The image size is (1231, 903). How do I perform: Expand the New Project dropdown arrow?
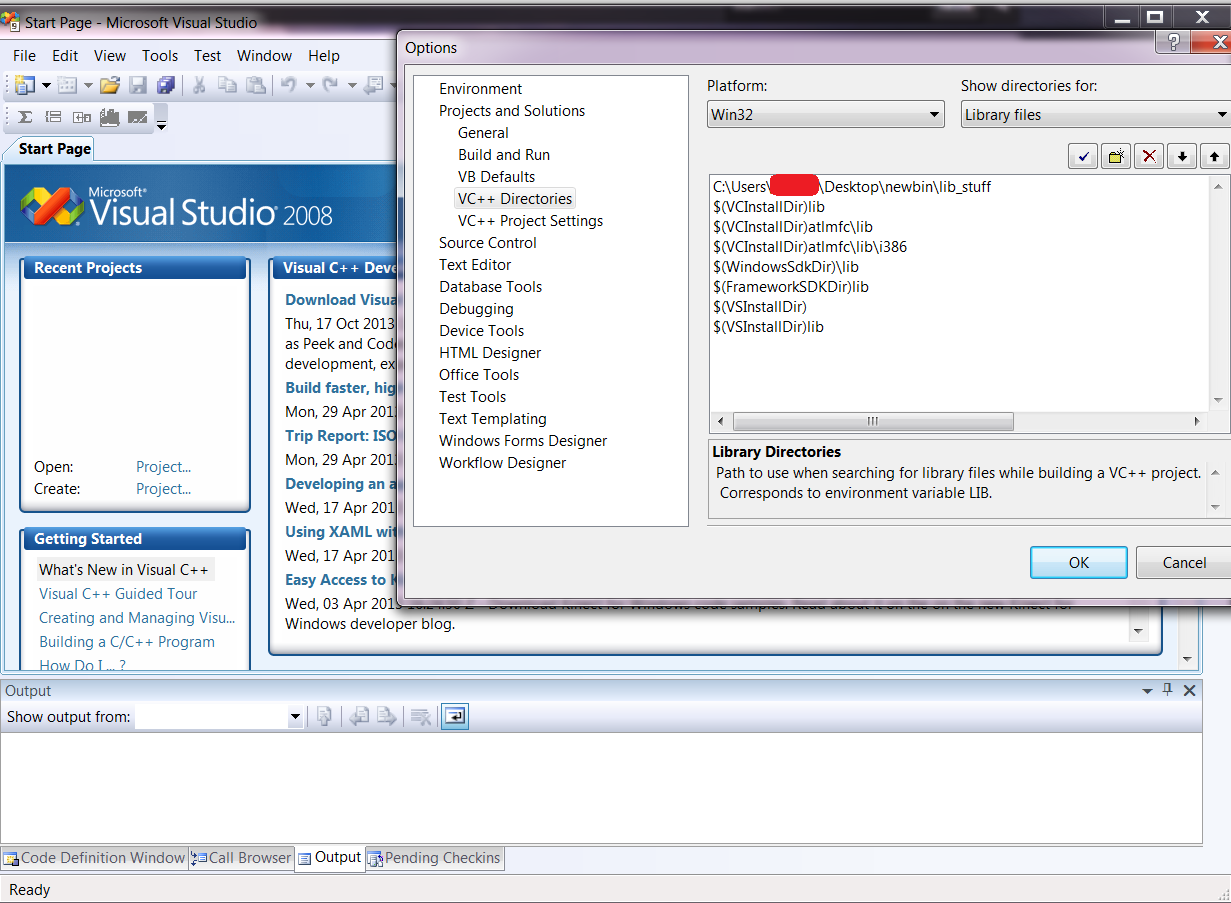pyautogui.click(x=46, y=86)
